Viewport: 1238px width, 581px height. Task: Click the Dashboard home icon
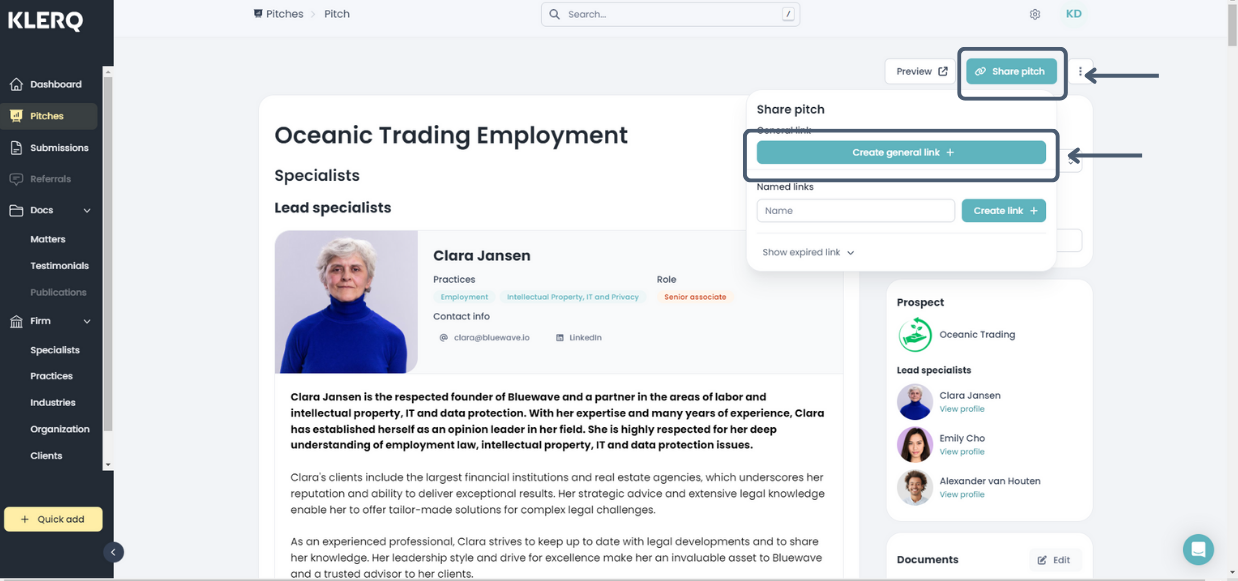click(16, 84)
